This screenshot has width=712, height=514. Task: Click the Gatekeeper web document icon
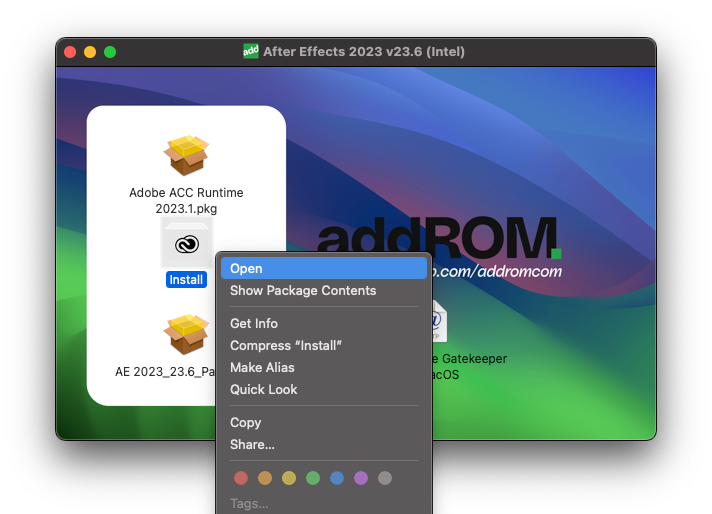coord(439,321)
